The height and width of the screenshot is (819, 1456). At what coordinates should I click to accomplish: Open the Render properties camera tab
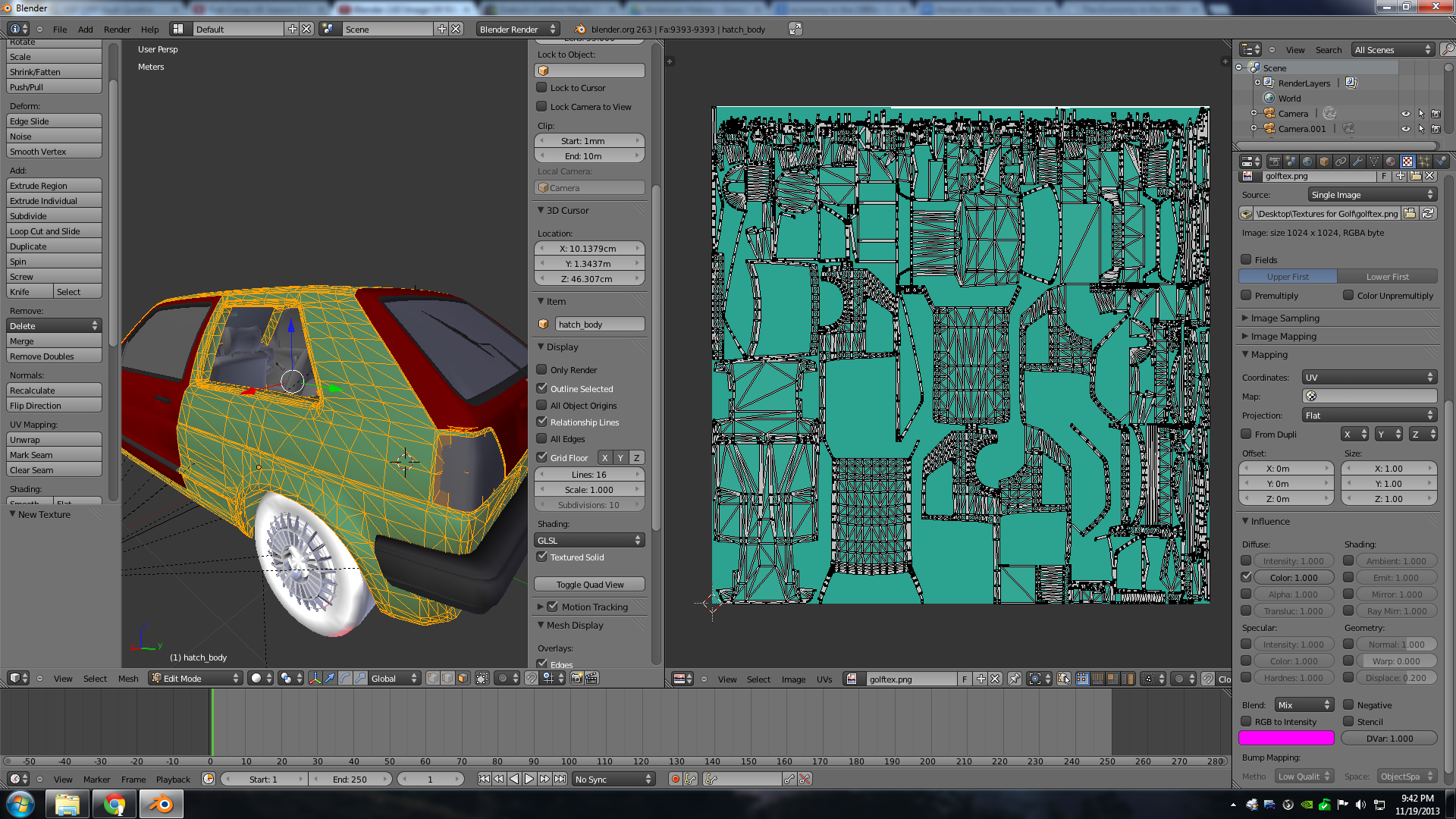(1274, 161)
